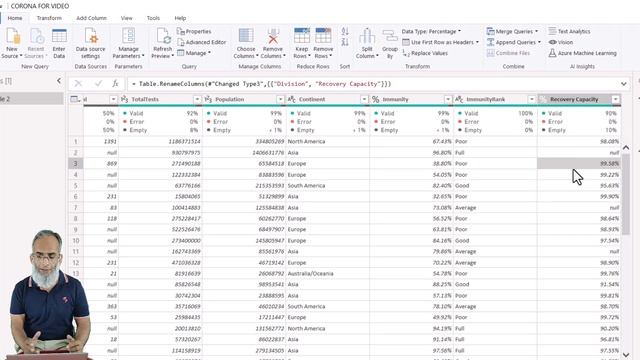Switch to the Tools tab
The width and height of the screenshot is (640, 360).
153,18
